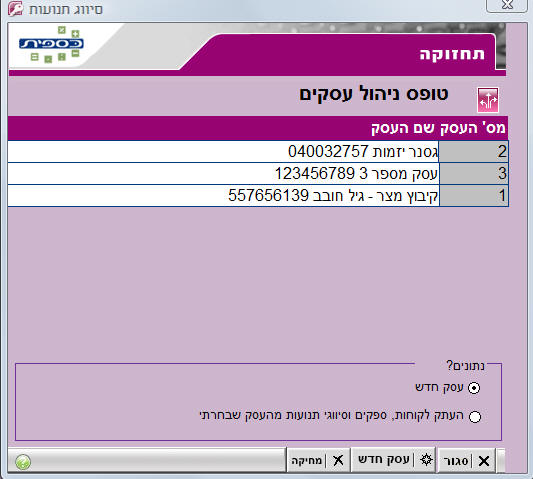
Task: Click the סגור button label
Action: coord(456,461)
